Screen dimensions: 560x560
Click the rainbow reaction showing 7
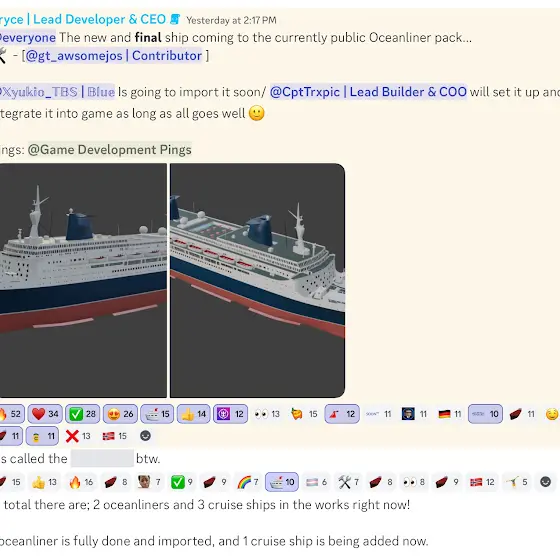[248, 482]
